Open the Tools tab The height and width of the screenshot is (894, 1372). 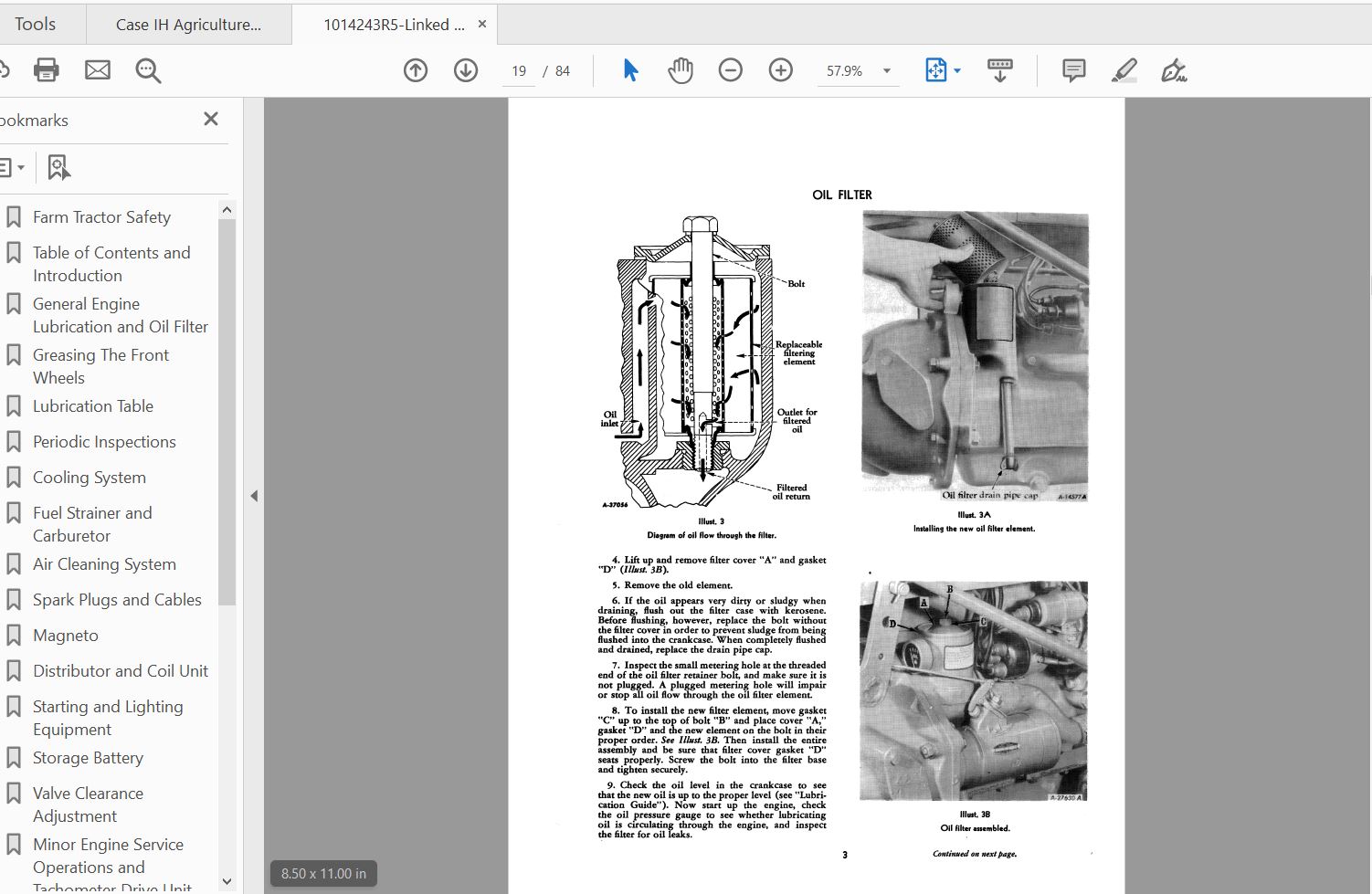click(36, 24)
